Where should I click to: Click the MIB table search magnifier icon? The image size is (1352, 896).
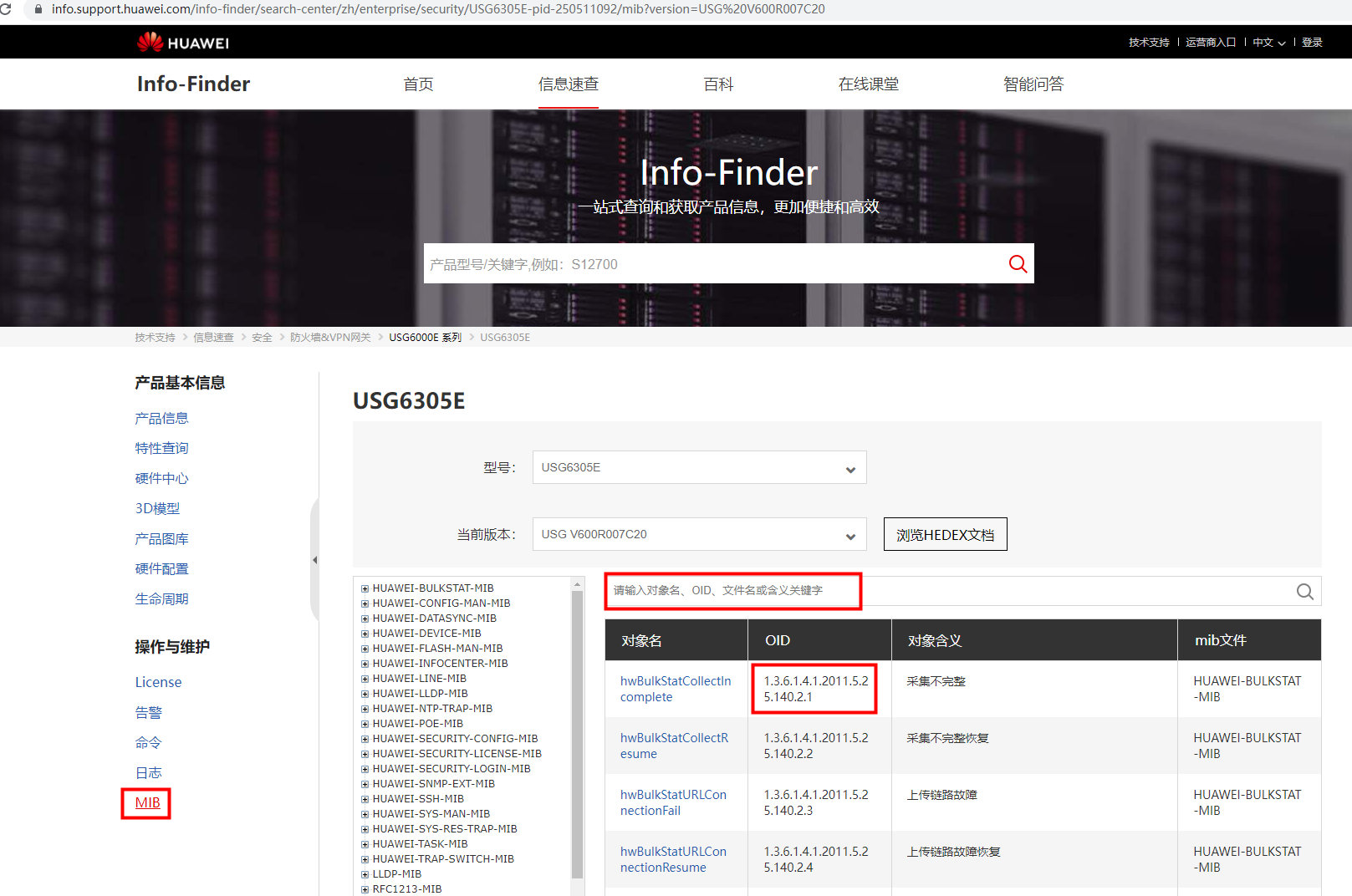tap(1304, 592)
